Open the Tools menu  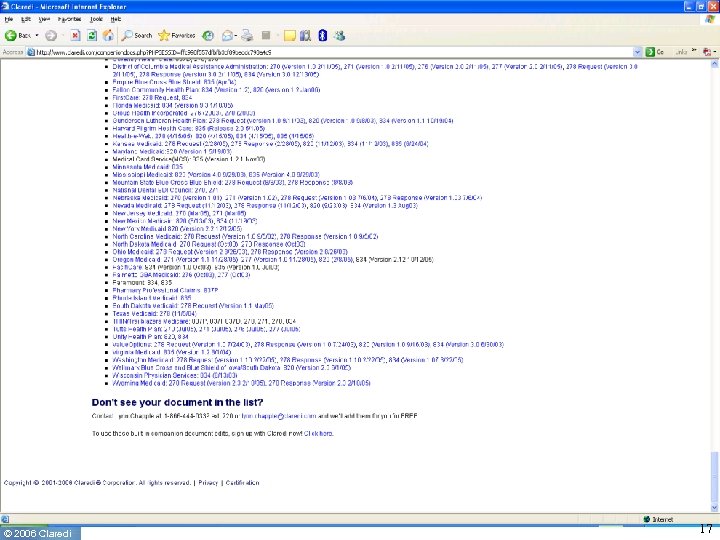[x=96, y=19]
